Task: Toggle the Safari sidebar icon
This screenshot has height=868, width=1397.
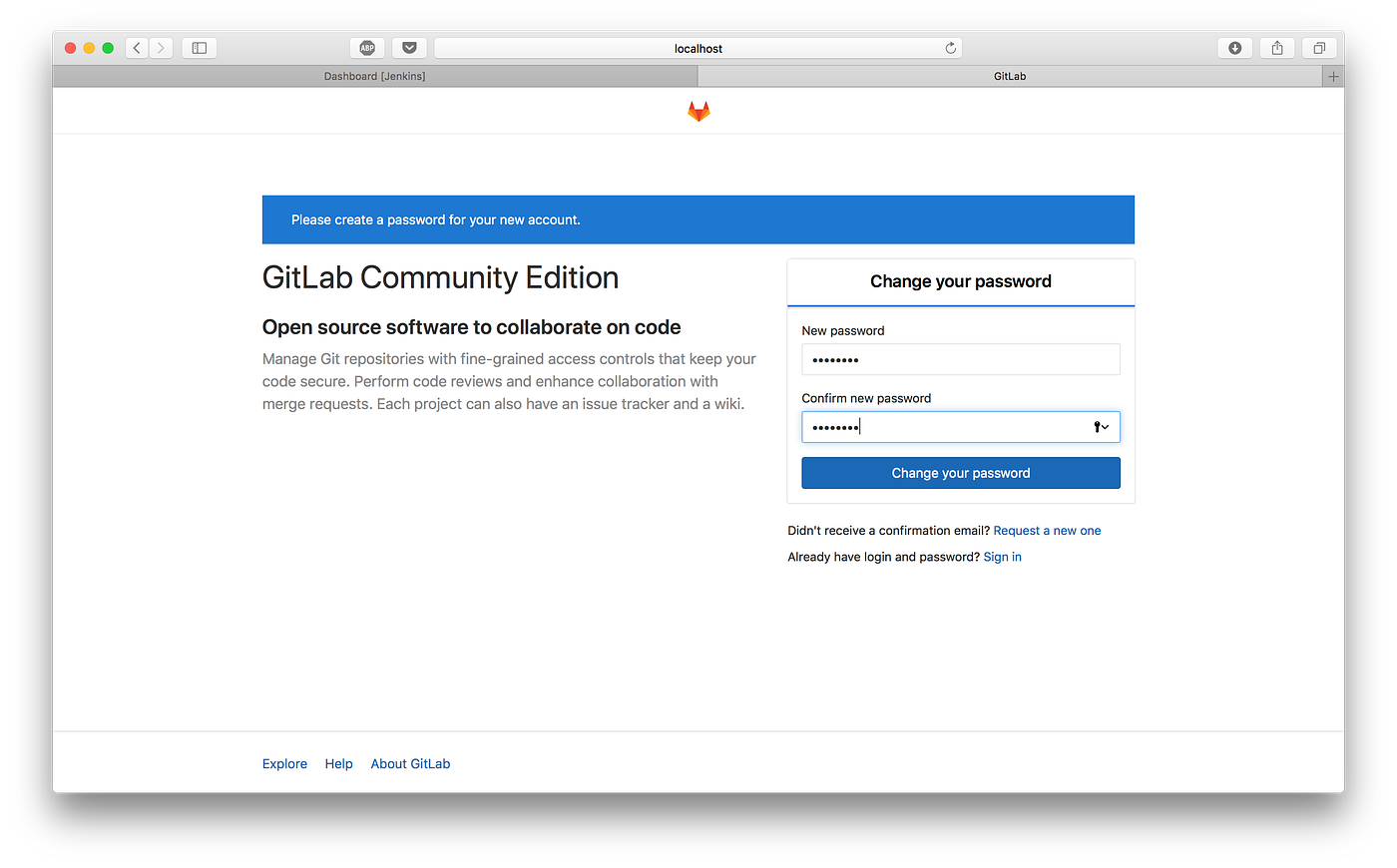Action: coord(199,47)
